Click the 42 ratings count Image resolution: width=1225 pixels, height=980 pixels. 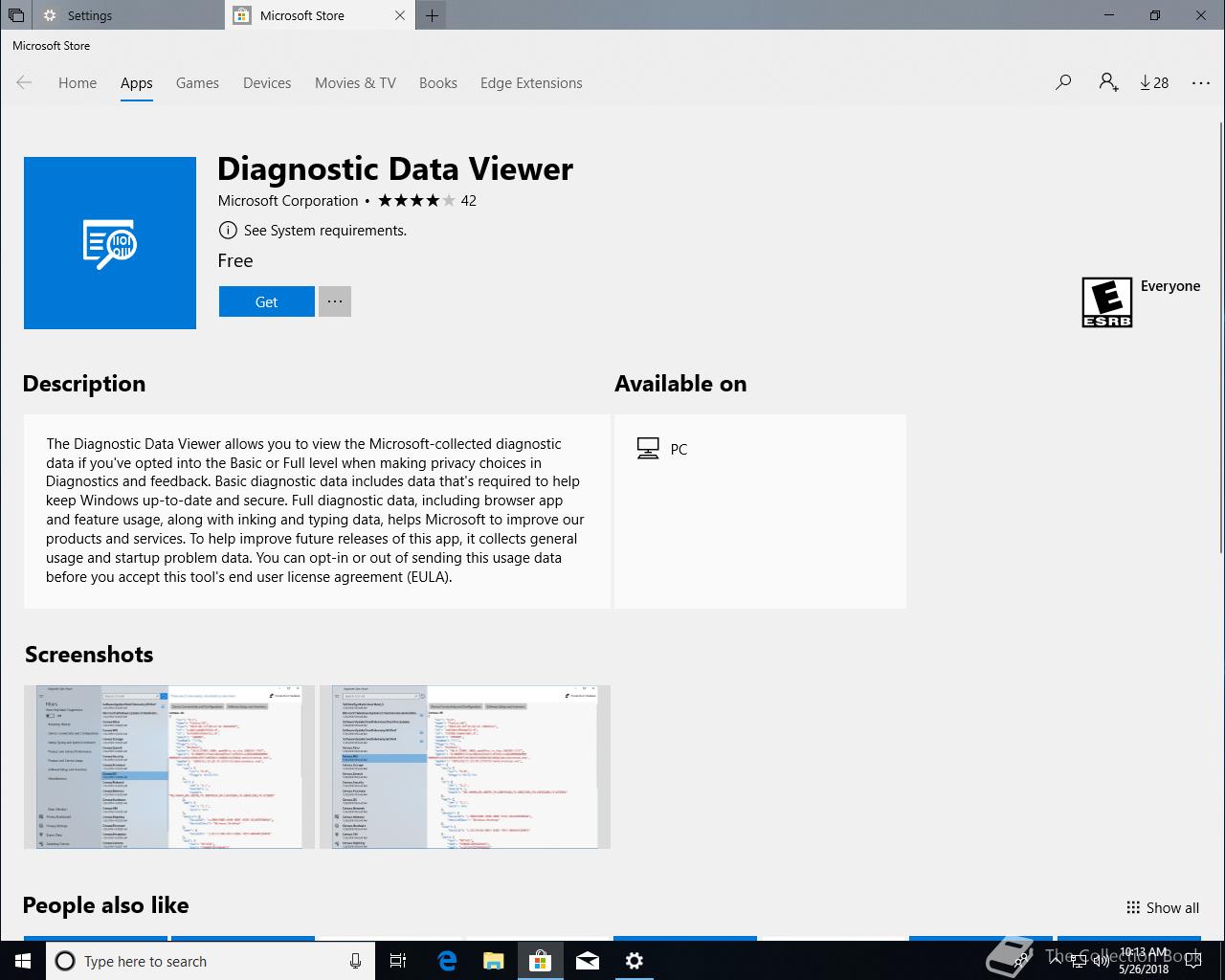click(x=469, y=201)
